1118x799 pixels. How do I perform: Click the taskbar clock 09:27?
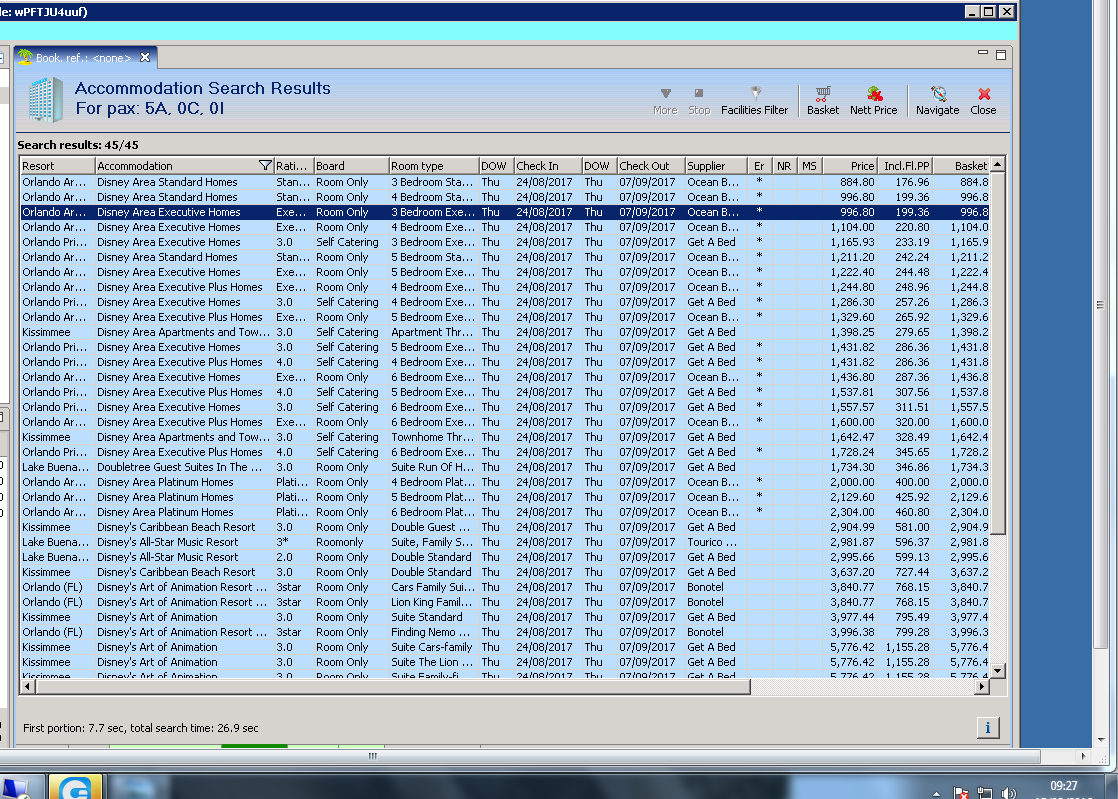[1063, 785]
